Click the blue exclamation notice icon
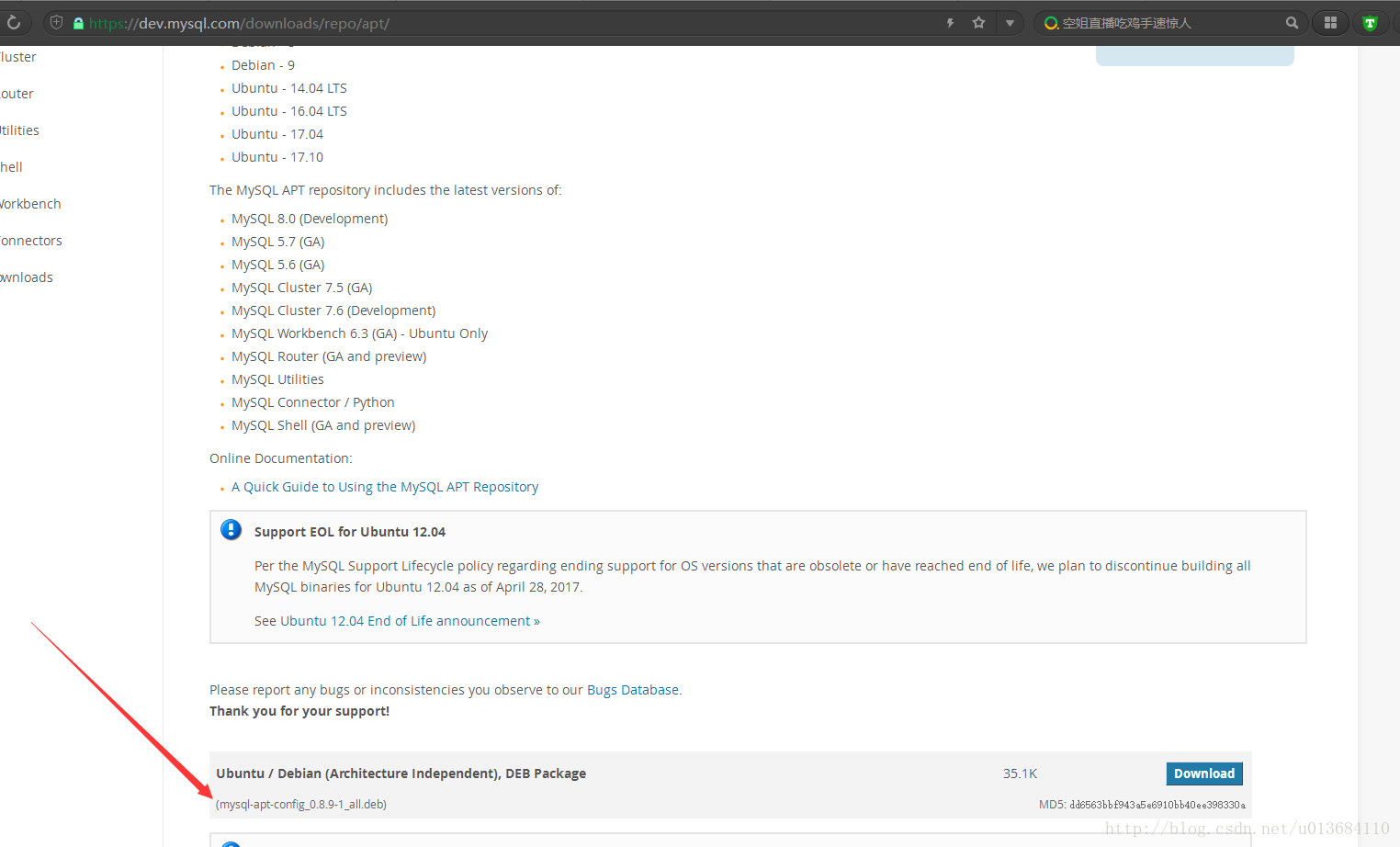The width and height of the screenshot is (1400, 847). click(231, 530)
